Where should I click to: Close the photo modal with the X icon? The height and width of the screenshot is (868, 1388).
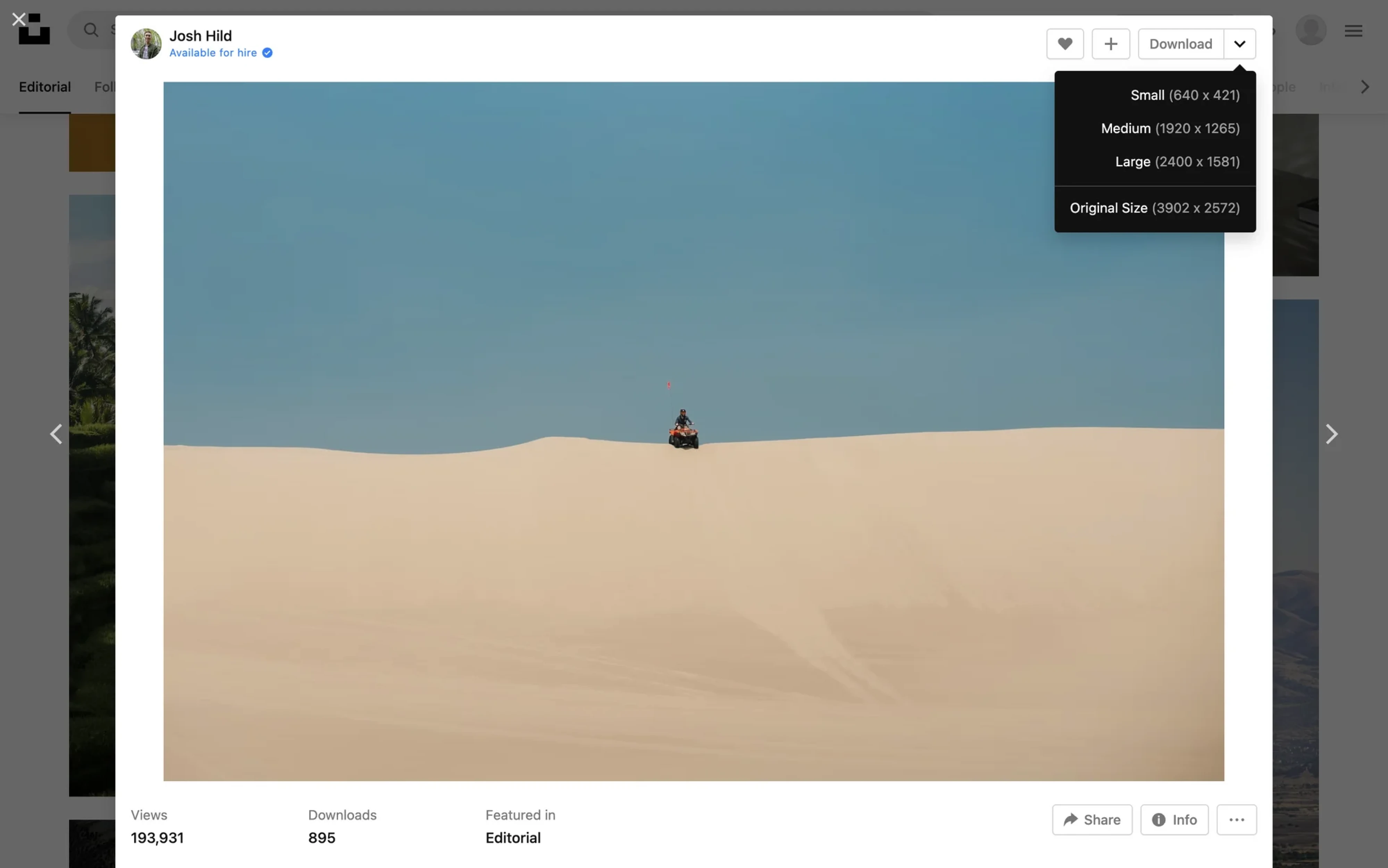(x=18, y=19)
